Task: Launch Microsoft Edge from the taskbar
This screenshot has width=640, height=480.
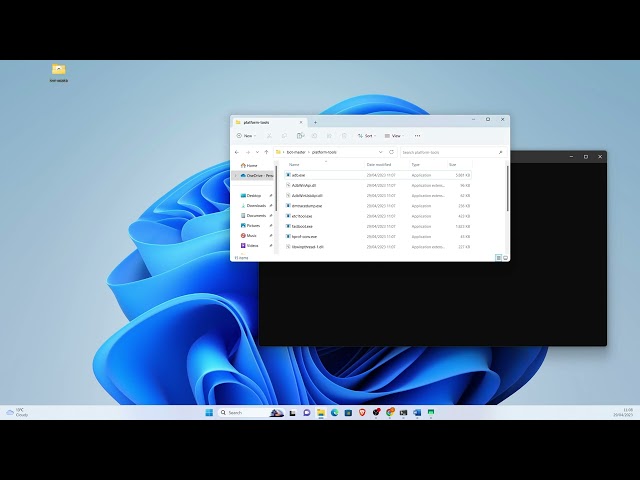Action: click(335, 413)
